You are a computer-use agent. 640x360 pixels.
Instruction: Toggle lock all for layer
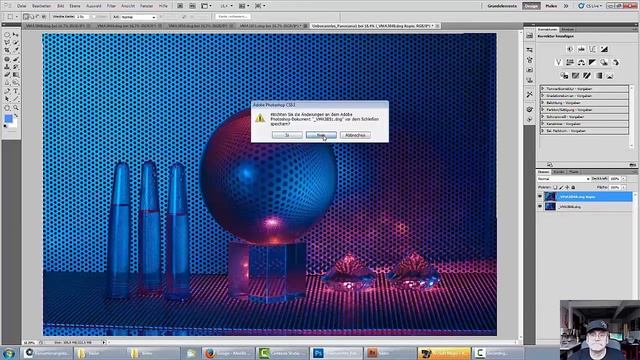point(573,187)
